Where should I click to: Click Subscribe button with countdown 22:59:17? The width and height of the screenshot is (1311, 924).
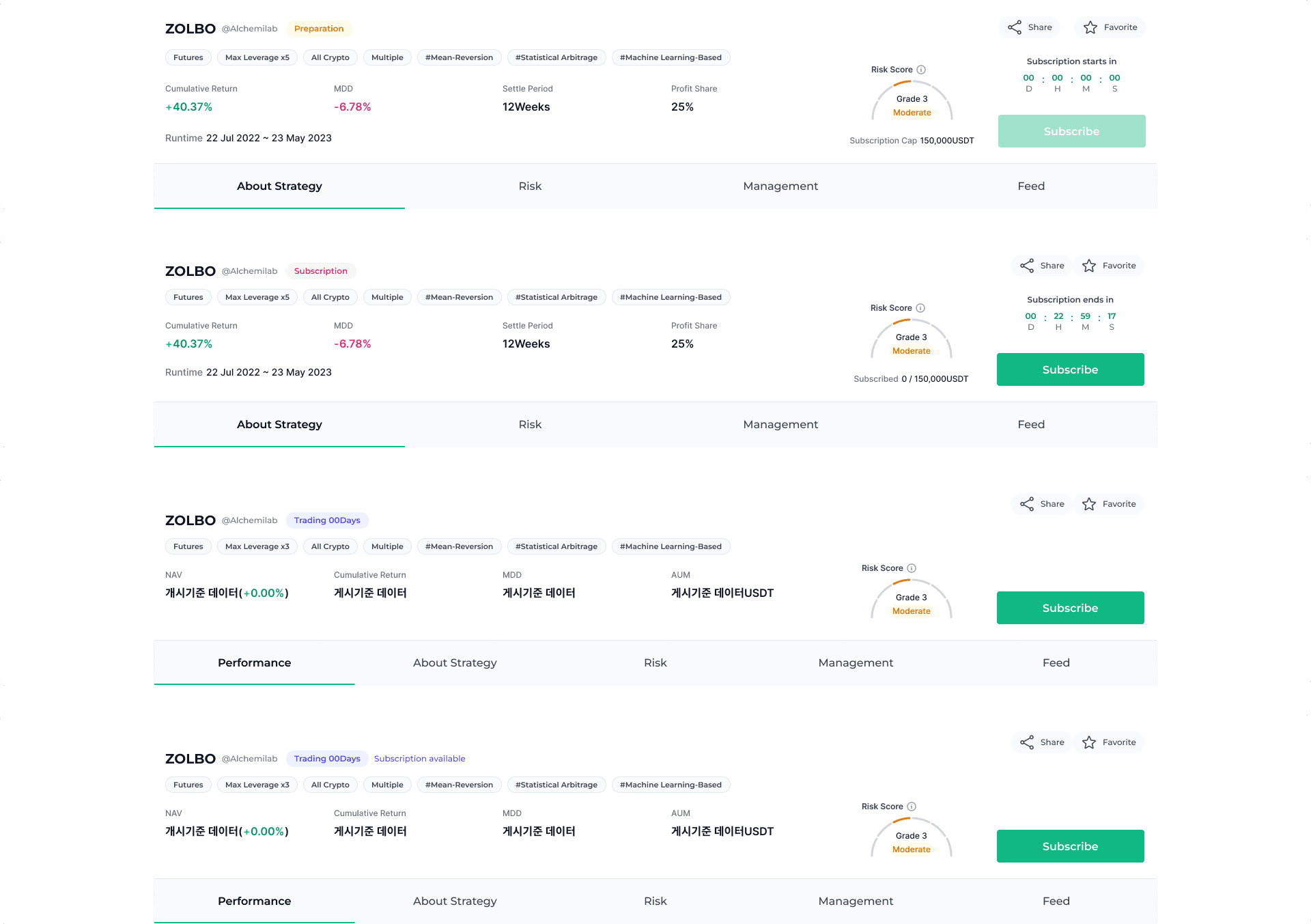coord(1071,369)
